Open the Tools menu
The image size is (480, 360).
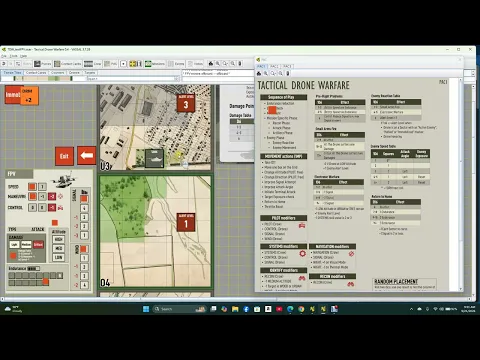click(x=13, y=56)
